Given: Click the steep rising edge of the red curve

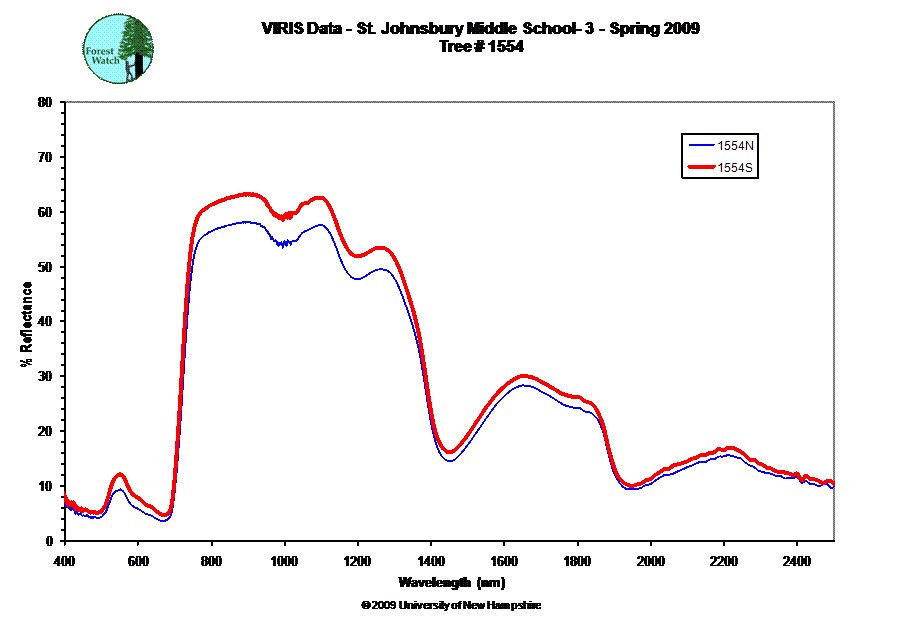Looking at the screenshot, I should point(184,350).
